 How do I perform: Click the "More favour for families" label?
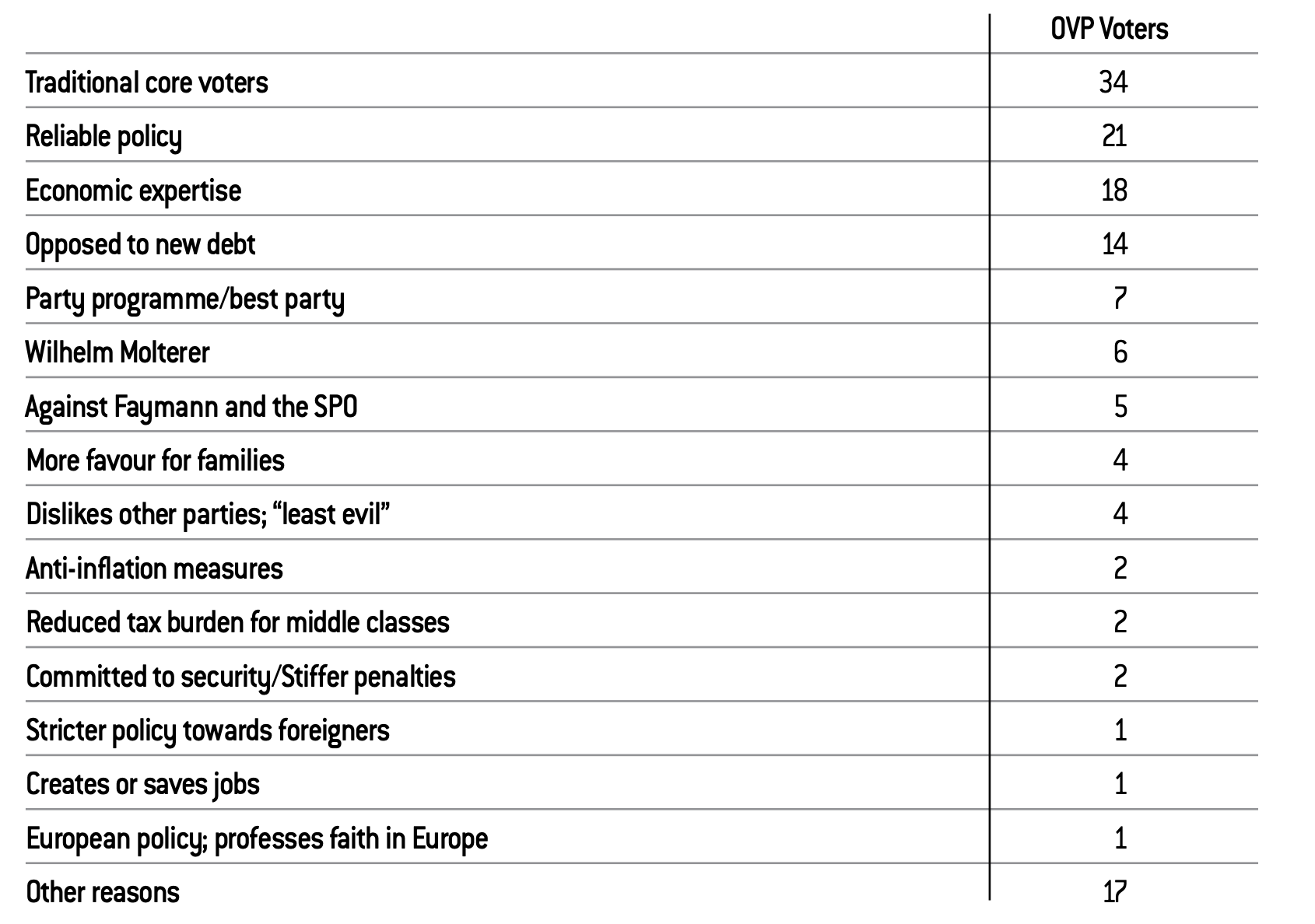(x=156, y=460)
